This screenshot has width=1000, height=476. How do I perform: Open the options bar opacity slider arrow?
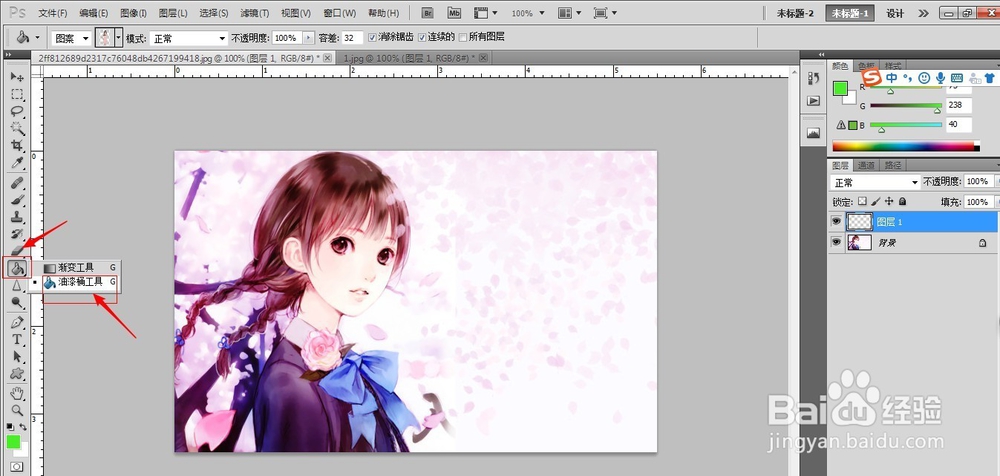pyautogui.click(x=309, y=38)
